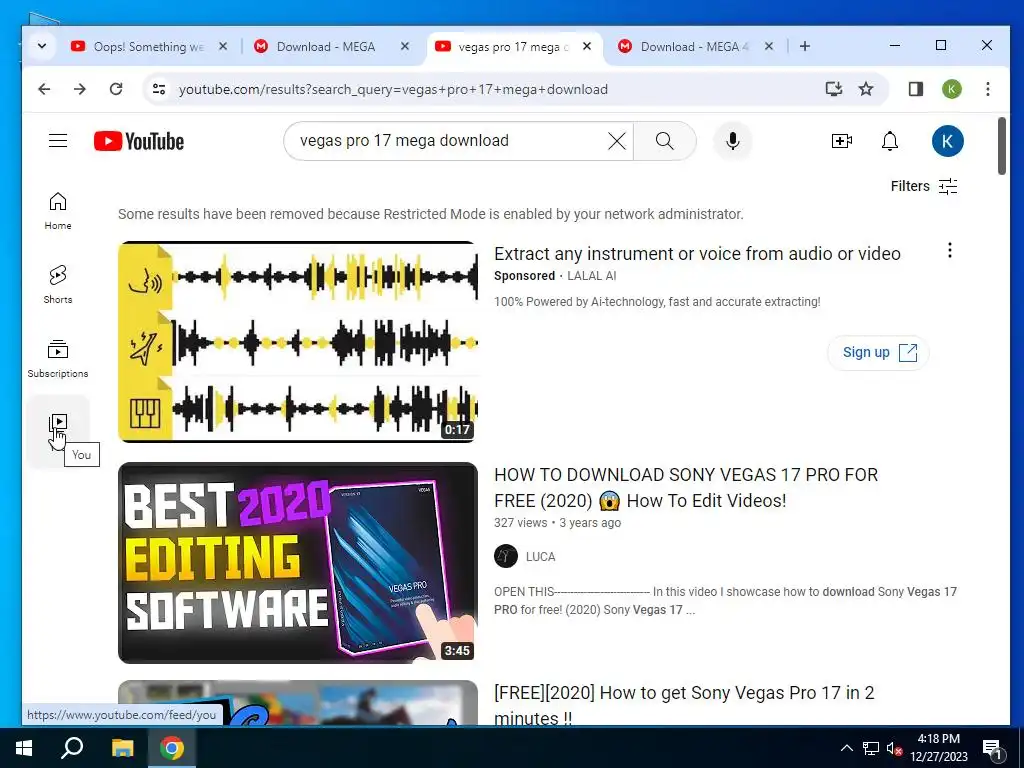Click the Chrome address bar URL
The width and height of the screenshot is (1024, 768).
pyautogui.click(x=393, y=89)
